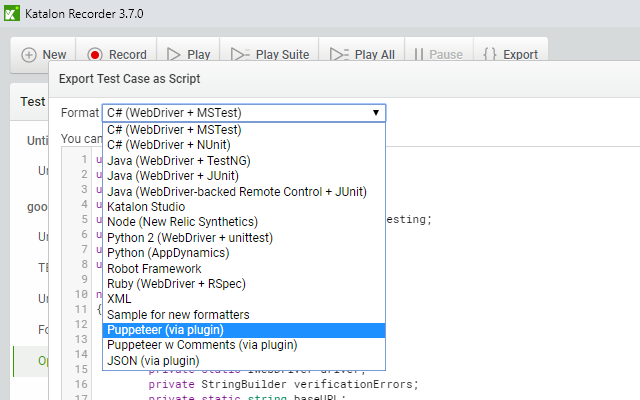
Task: Click the New toolbar label
Action: click(x=54, y=55)
